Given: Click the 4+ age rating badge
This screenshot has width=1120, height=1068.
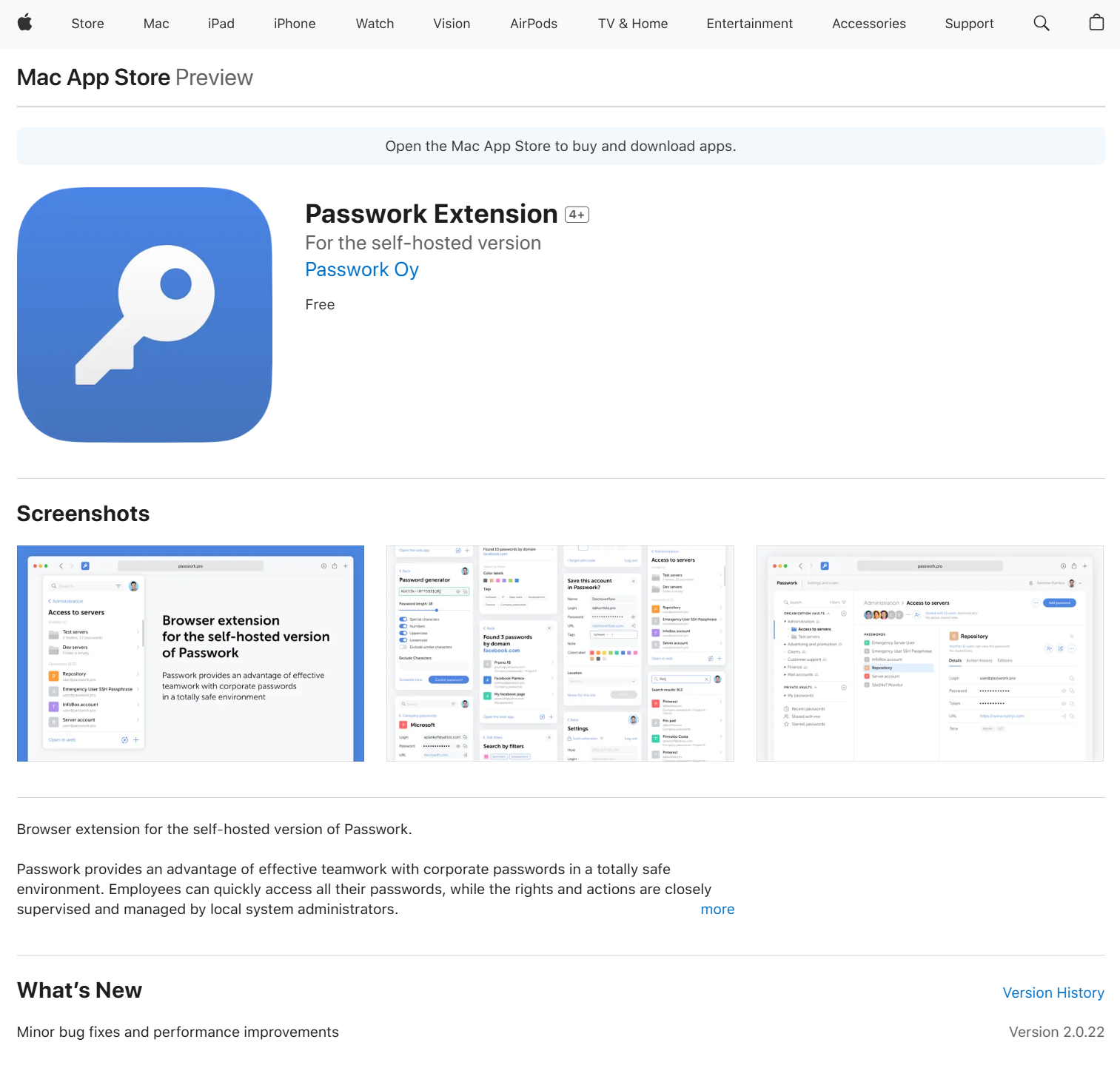Looking at the screenshot, I should [577, 215].
